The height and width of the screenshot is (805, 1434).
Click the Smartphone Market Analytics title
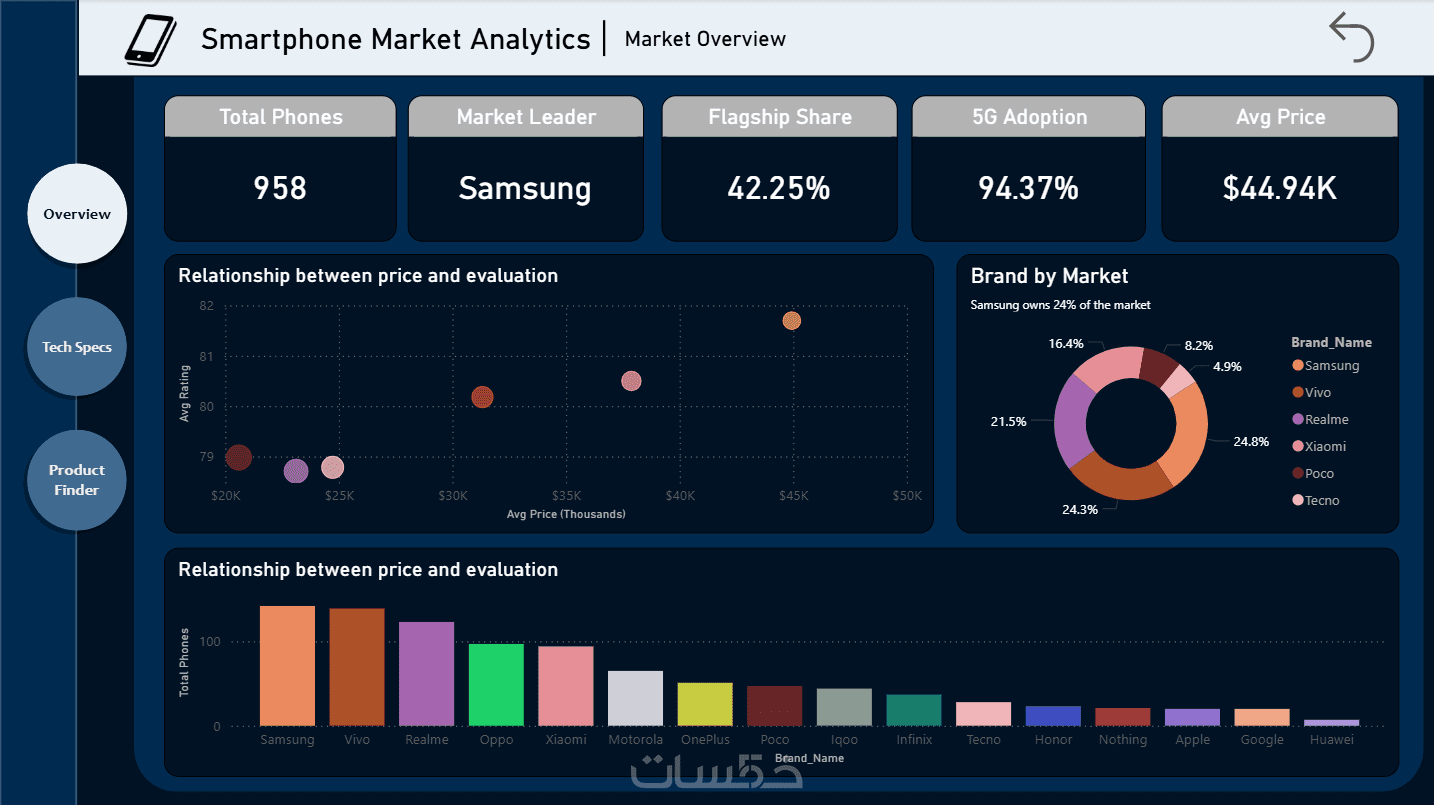(396, 39)
